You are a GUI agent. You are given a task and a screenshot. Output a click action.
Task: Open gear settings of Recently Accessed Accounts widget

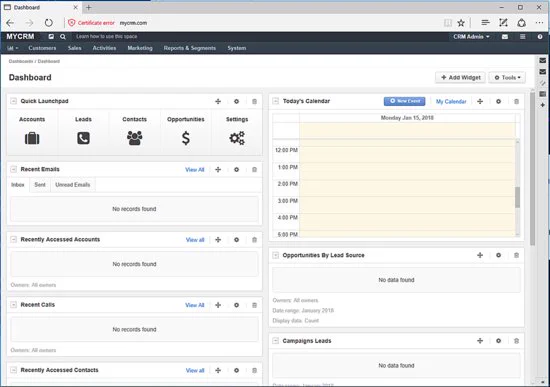[x=236, y=240]
